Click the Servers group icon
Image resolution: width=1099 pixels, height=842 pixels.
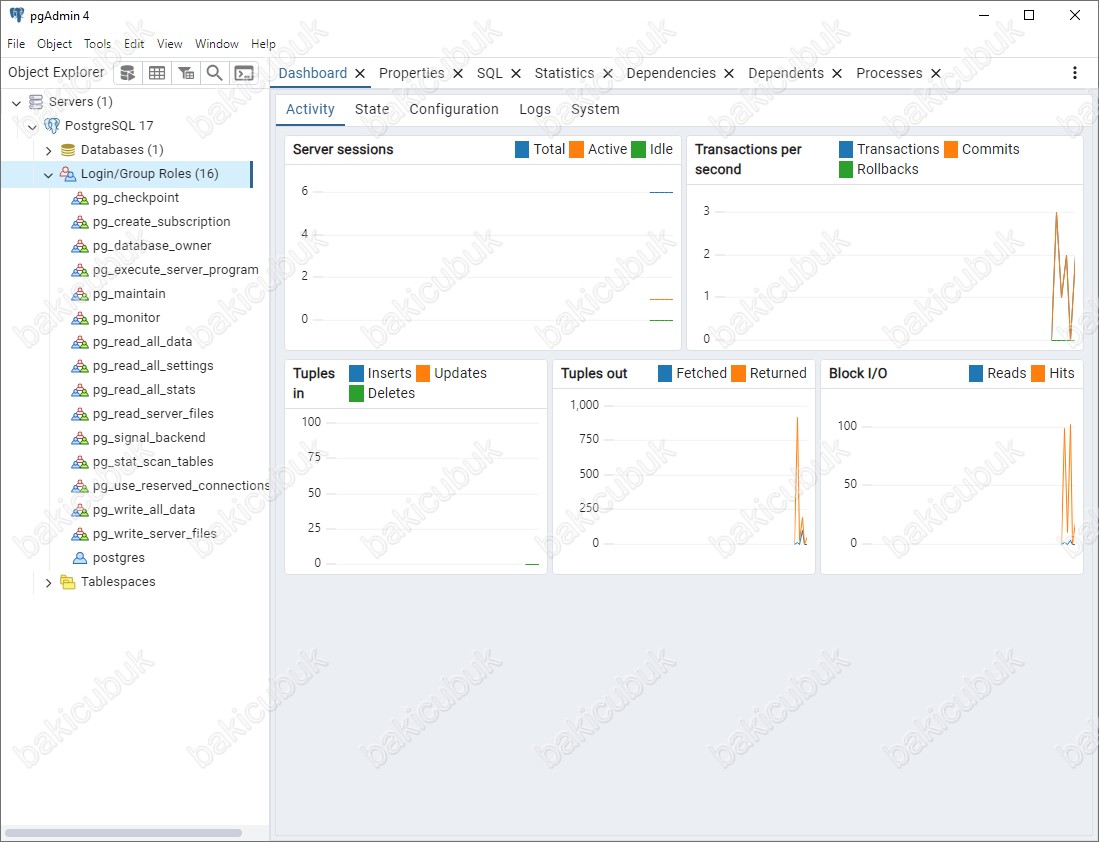(36, 102)
